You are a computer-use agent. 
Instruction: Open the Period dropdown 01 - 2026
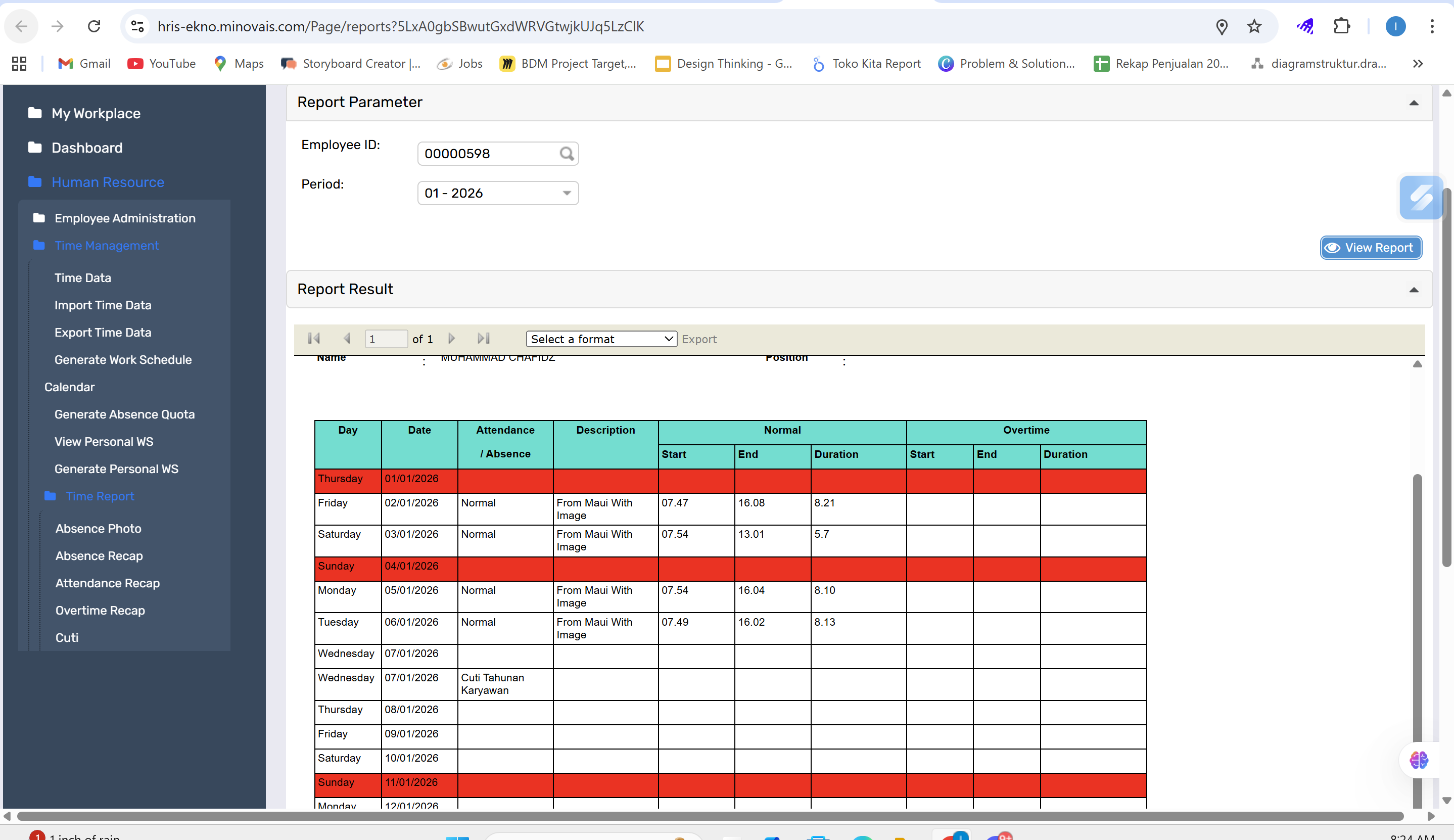coord(498,193)
